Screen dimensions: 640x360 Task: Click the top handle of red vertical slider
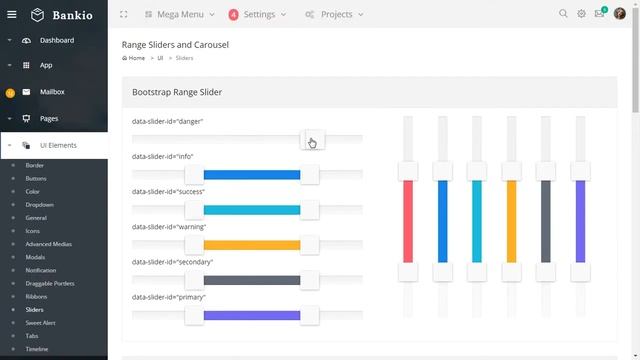tap(408, 171)
